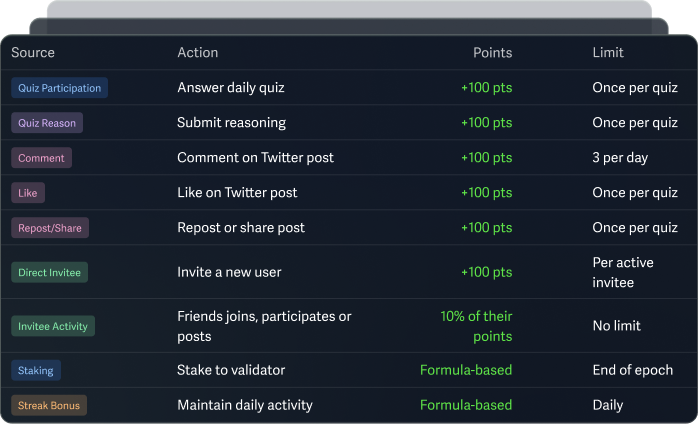
Task: Select the Quiz Reason tag
Action: [46, 123]
